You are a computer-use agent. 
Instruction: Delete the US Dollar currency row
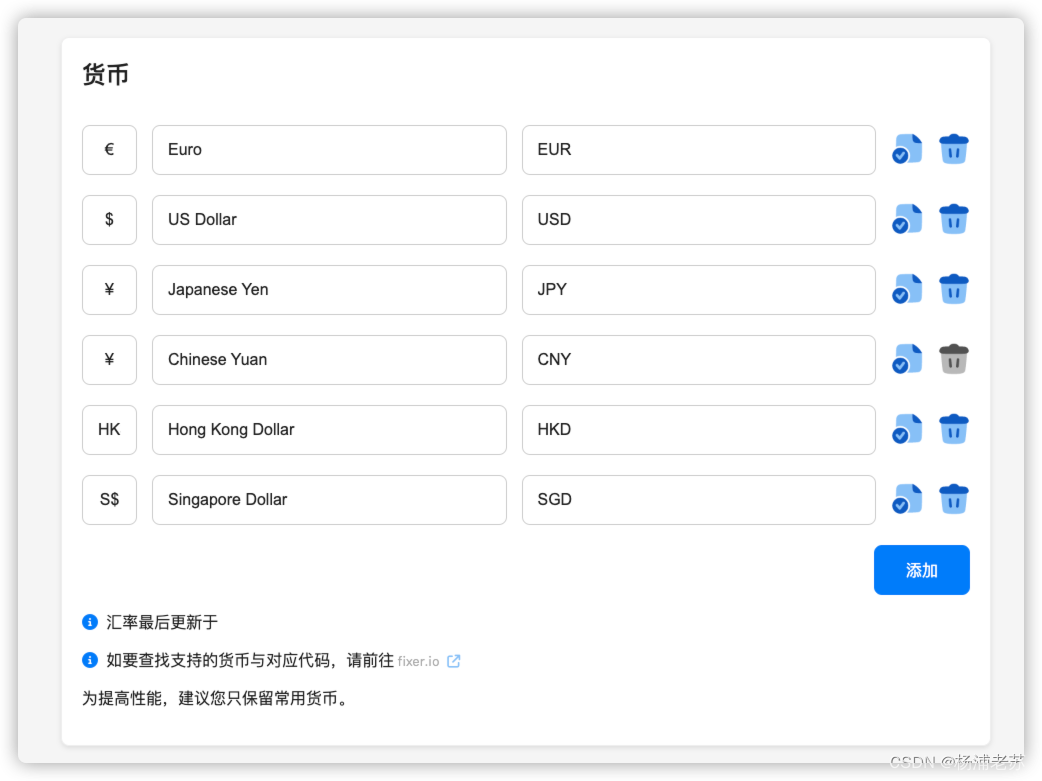(x=954, y=219)
